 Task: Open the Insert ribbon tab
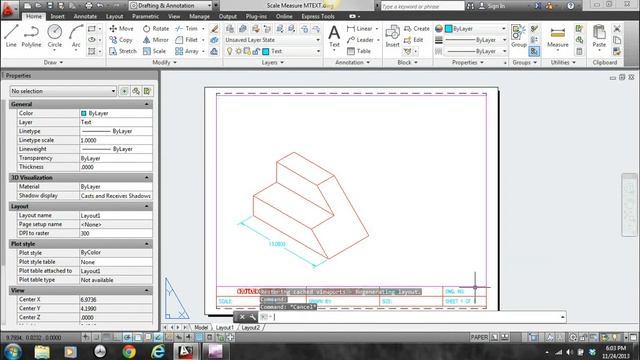[58, 16]
